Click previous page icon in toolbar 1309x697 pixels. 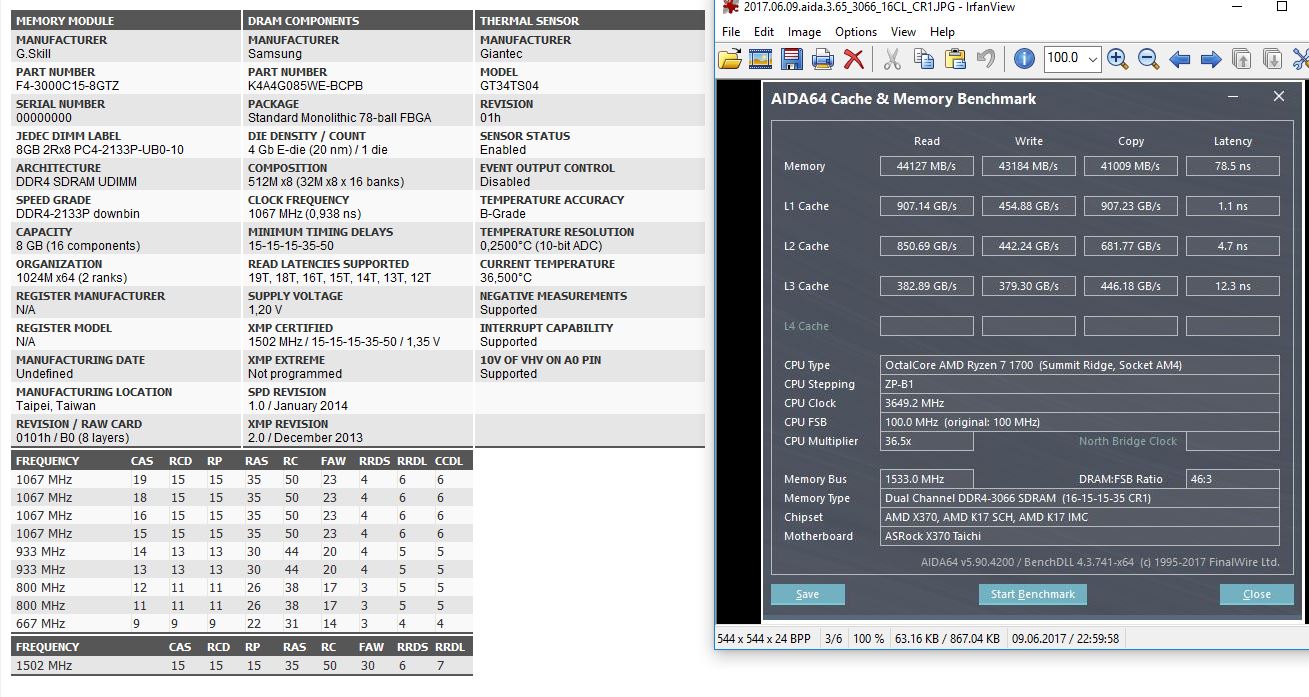click(1242, 59)
